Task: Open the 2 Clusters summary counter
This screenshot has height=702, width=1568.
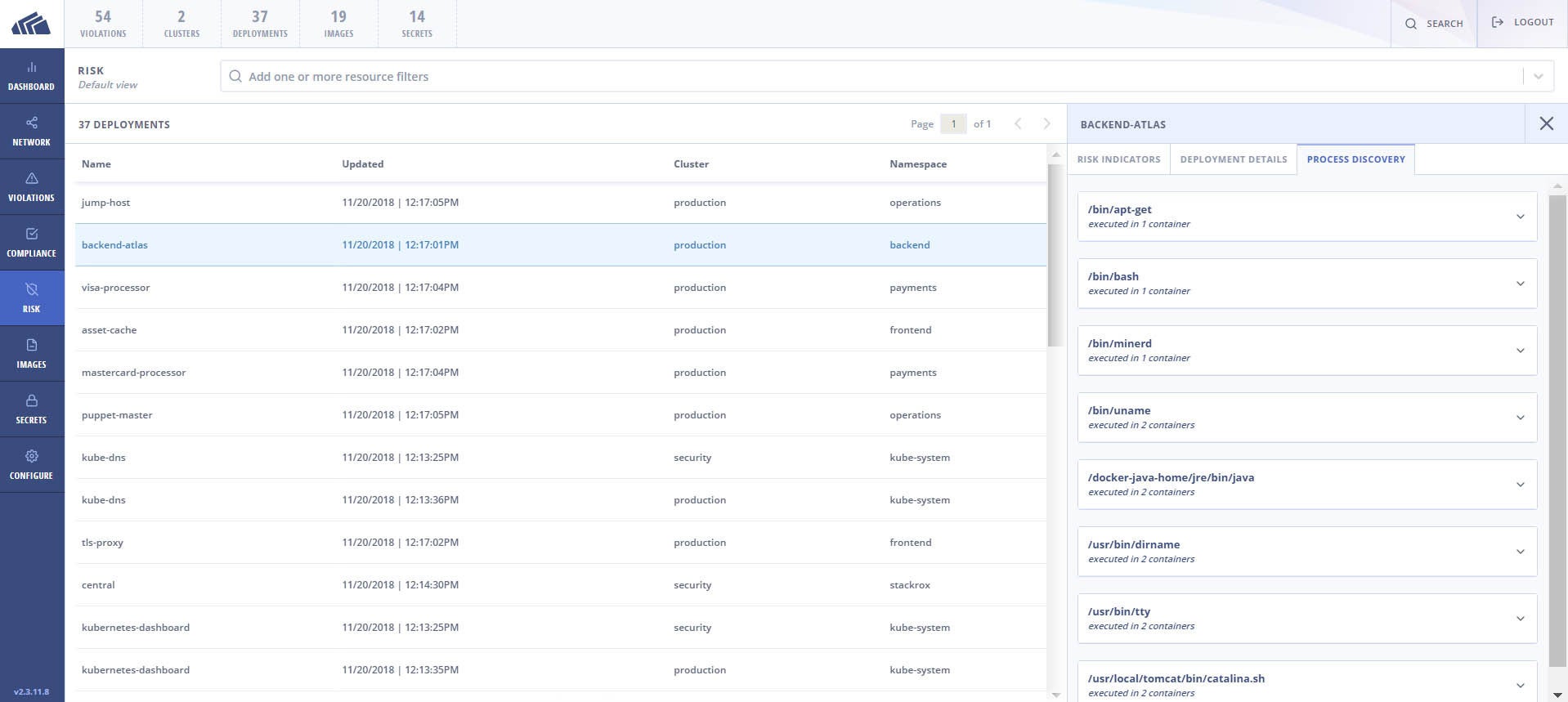Action: pos(181,24)
